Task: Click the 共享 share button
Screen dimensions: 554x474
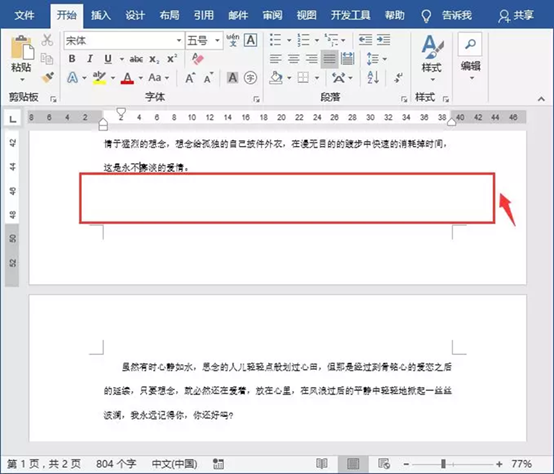Action: pos(515,16)
